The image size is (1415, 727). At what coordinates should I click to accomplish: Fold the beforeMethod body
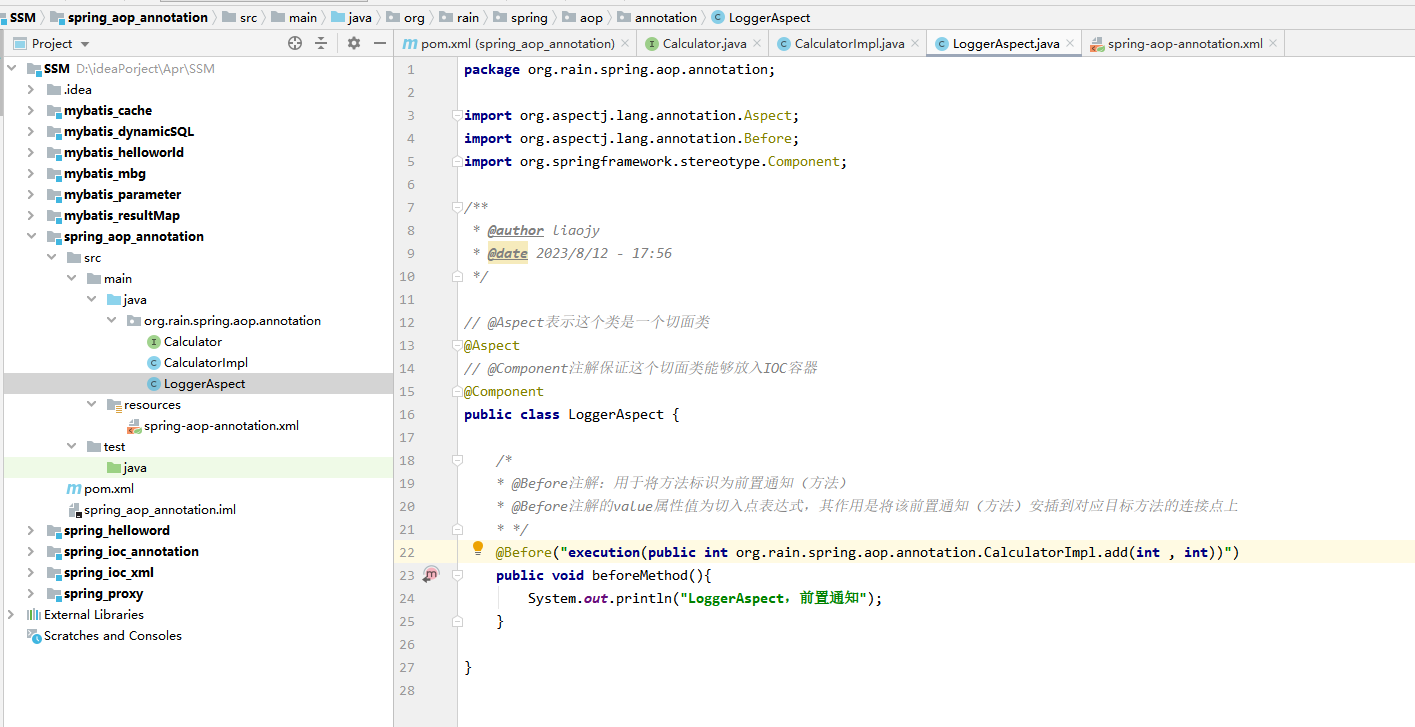457,575
